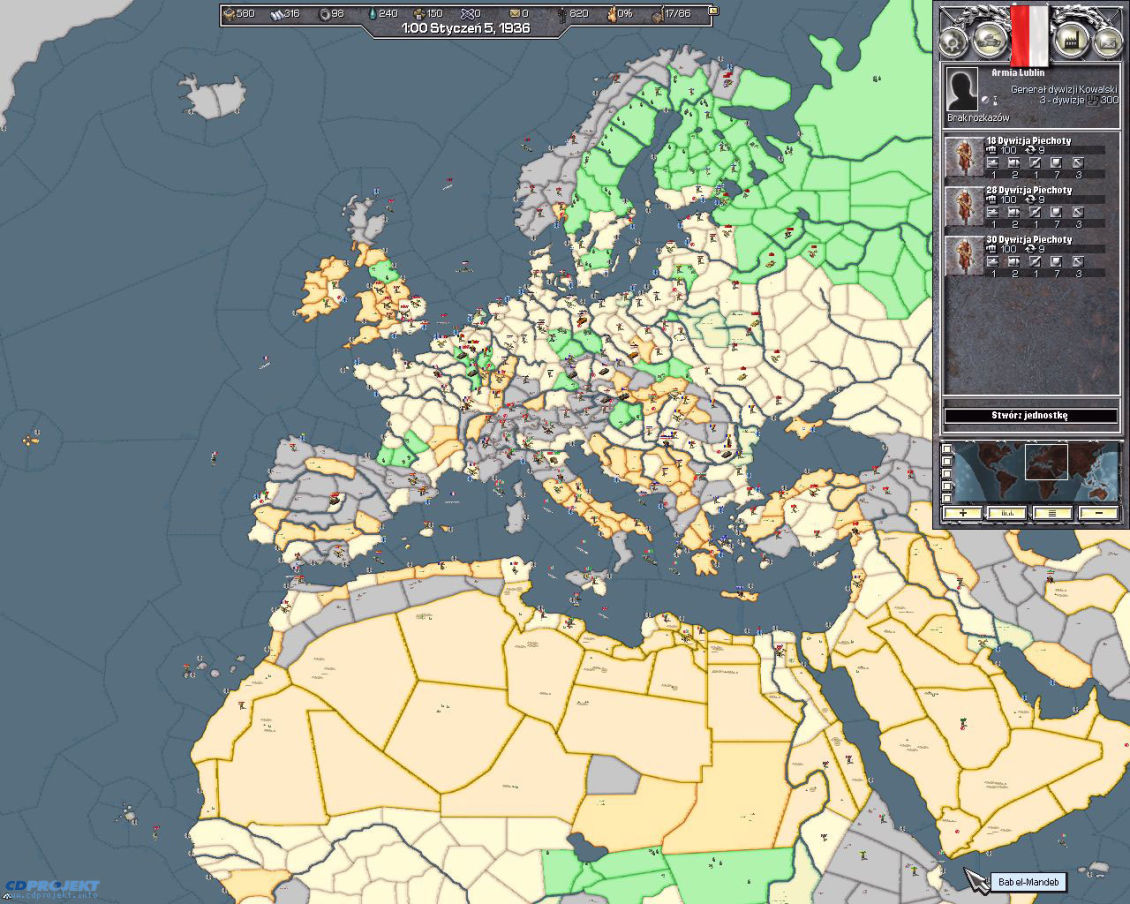Click the atom icon in top bar
The image size is (1130, 904).
coord(467,14)
